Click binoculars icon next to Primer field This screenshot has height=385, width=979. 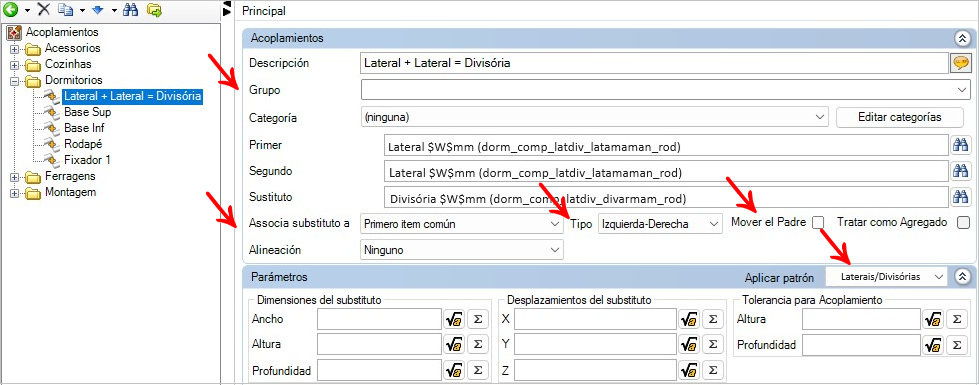point(960,145)
